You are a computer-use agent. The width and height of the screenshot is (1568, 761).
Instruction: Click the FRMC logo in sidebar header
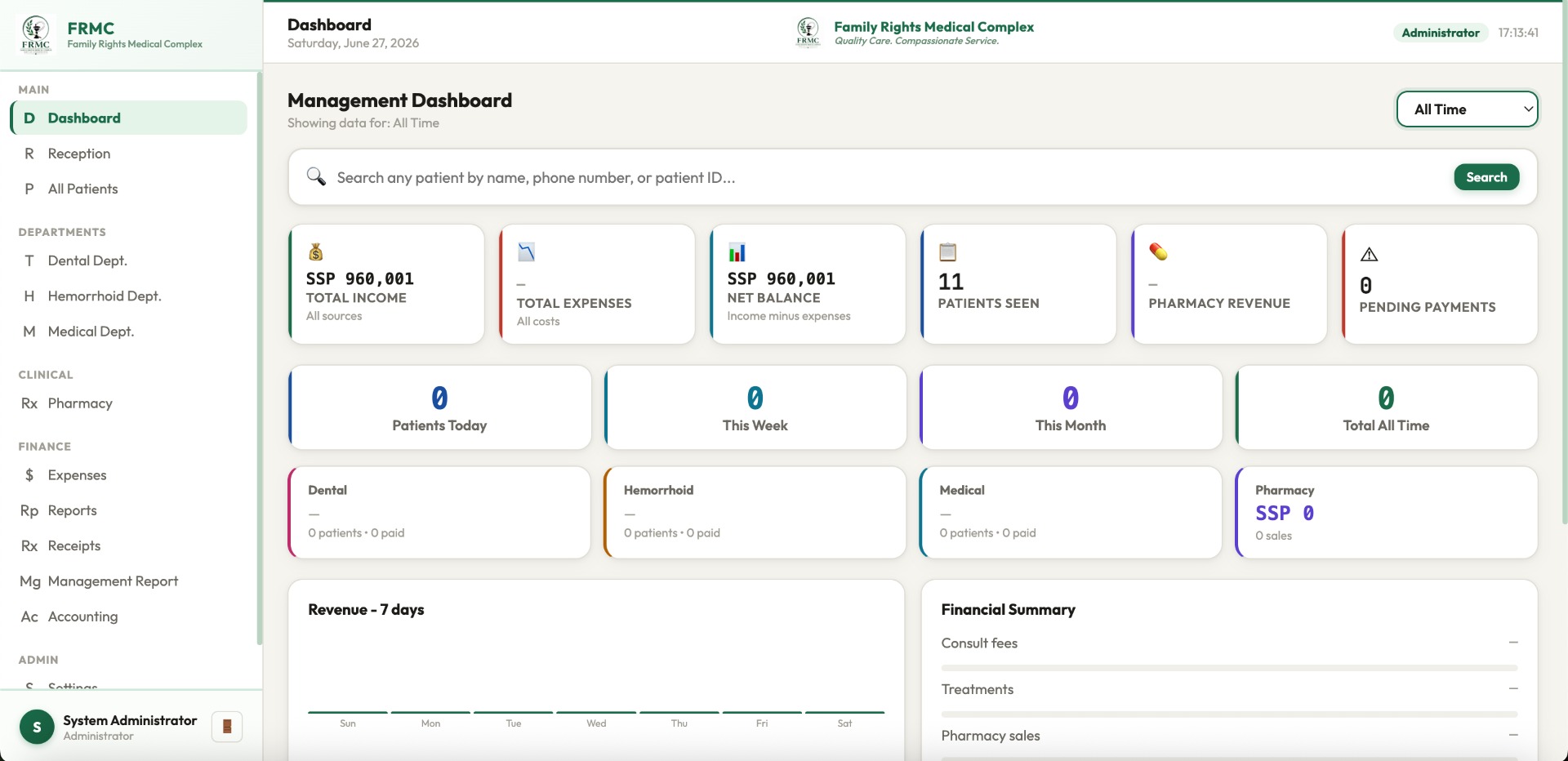[x=36, y=34]
